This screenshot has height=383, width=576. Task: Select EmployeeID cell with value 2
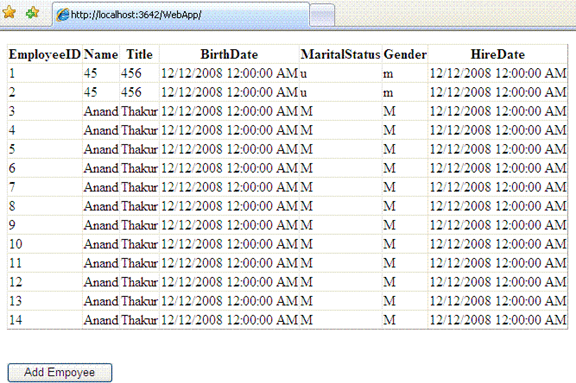(x=45, y=92)
